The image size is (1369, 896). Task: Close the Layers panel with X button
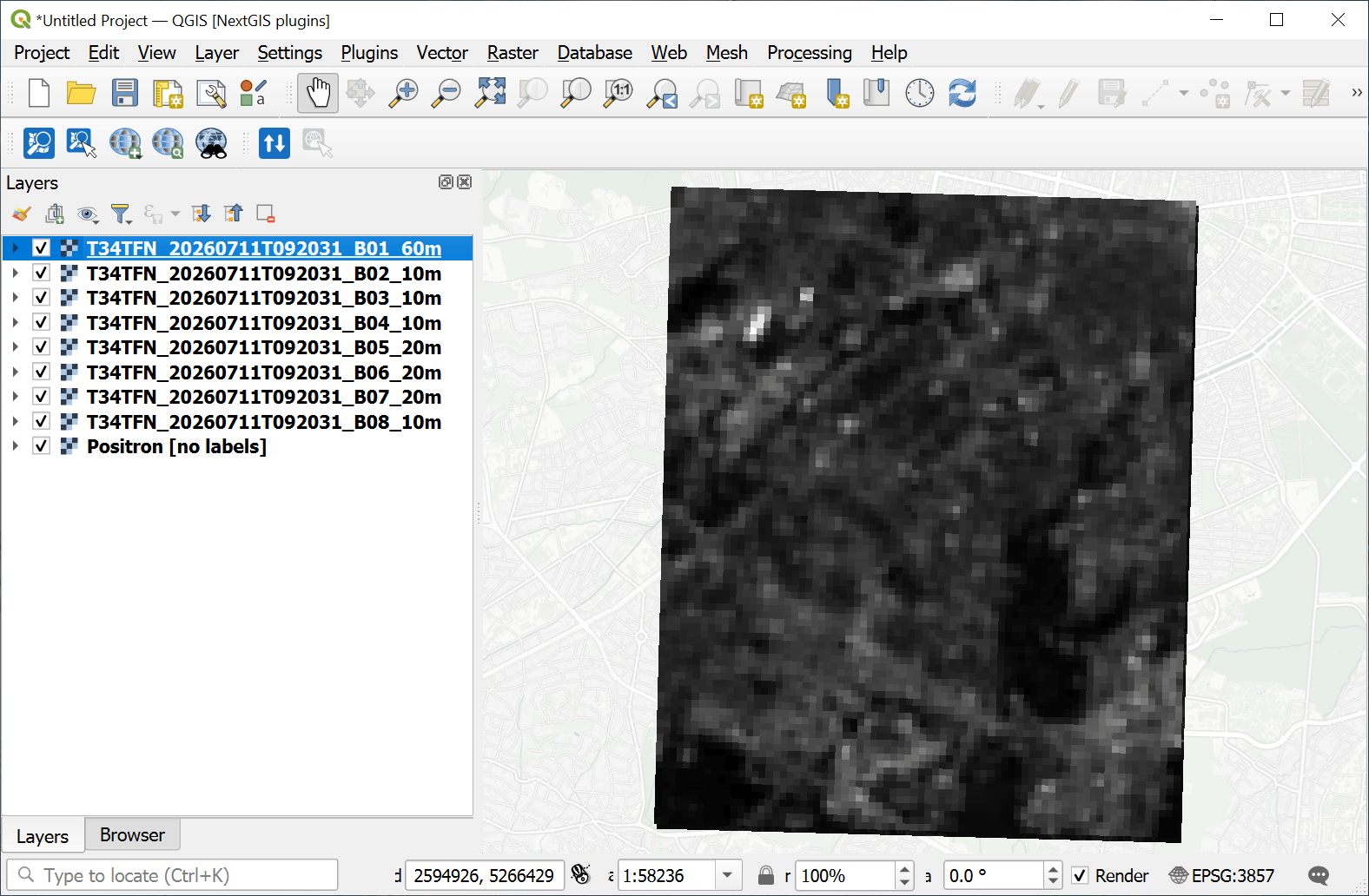tap(465, 181)
